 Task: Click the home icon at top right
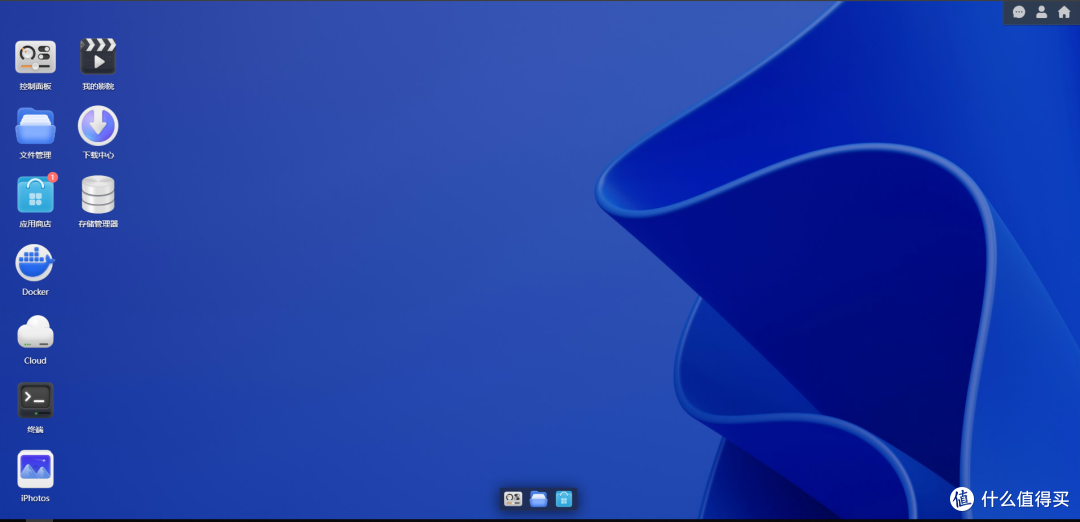tap(1064, 12)
